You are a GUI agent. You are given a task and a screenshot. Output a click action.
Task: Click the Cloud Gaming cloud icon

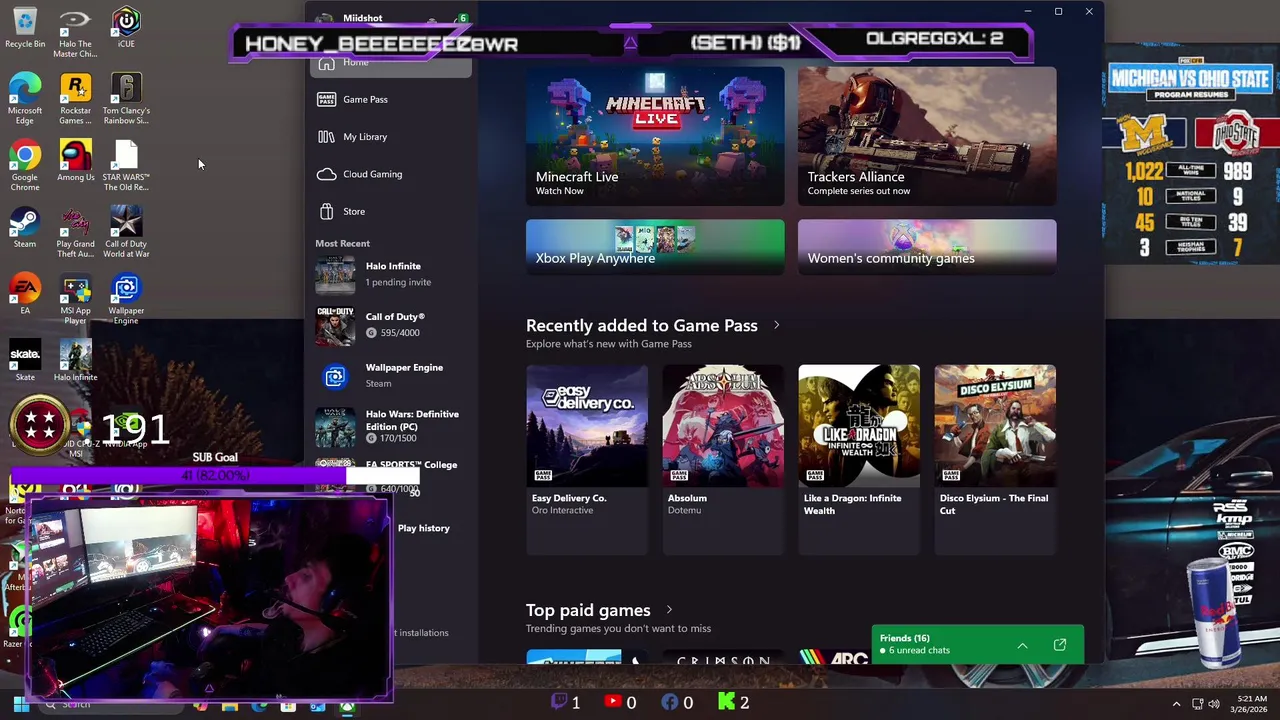click(326, 174)
